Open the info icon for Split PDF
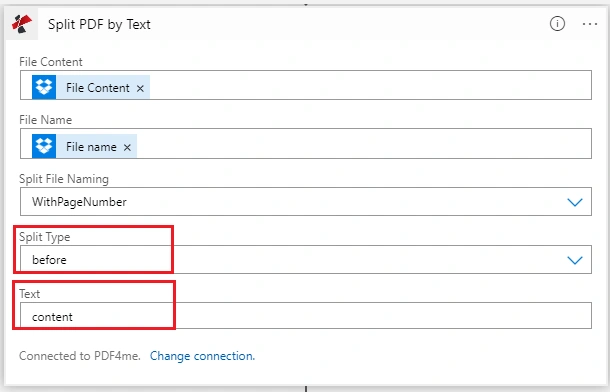The height and width of the screenshot is (392, 610). (x=557, y=24)
